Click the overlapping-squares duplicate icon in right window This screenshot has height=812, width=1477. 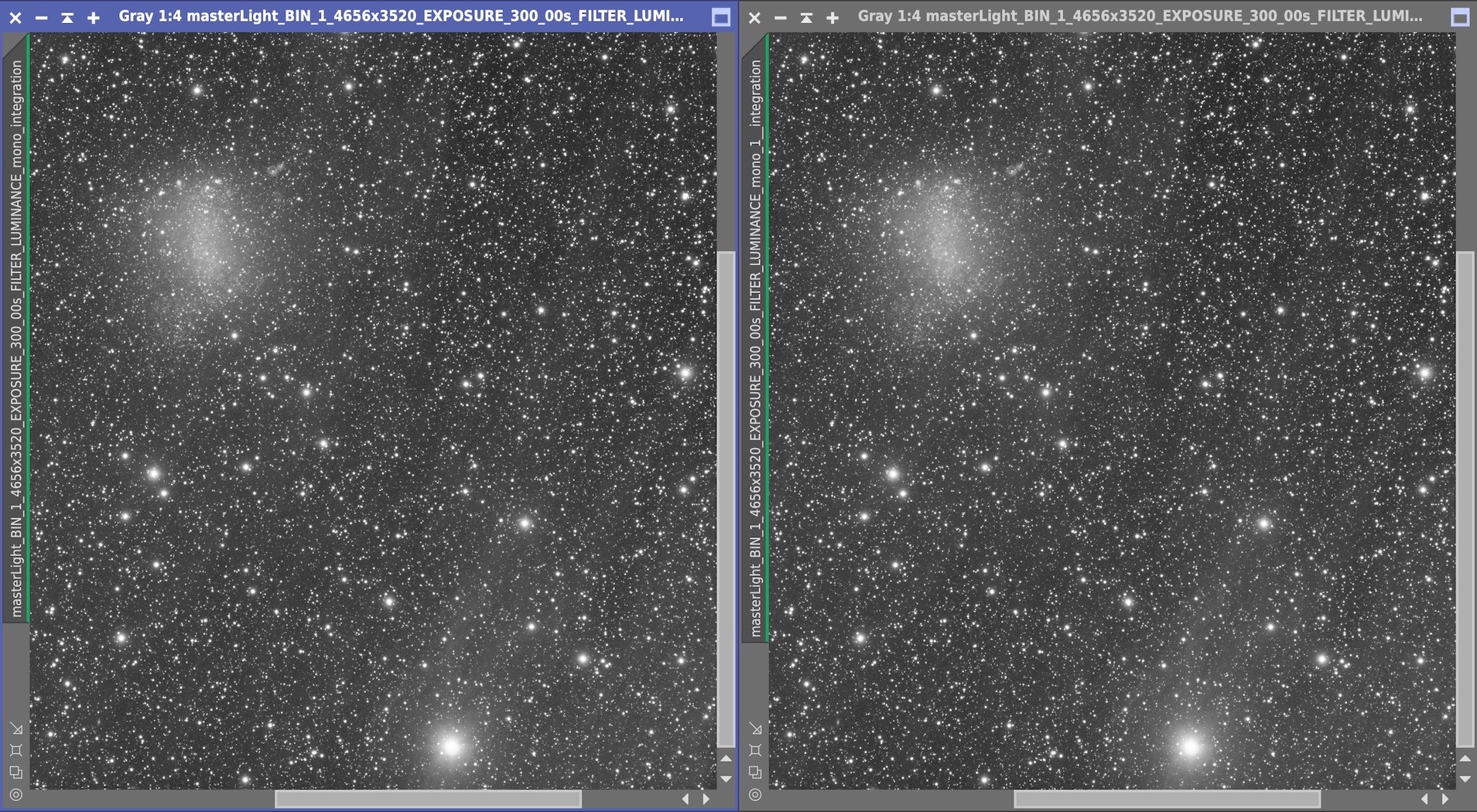pyautogui.click(x=755, y=772)
